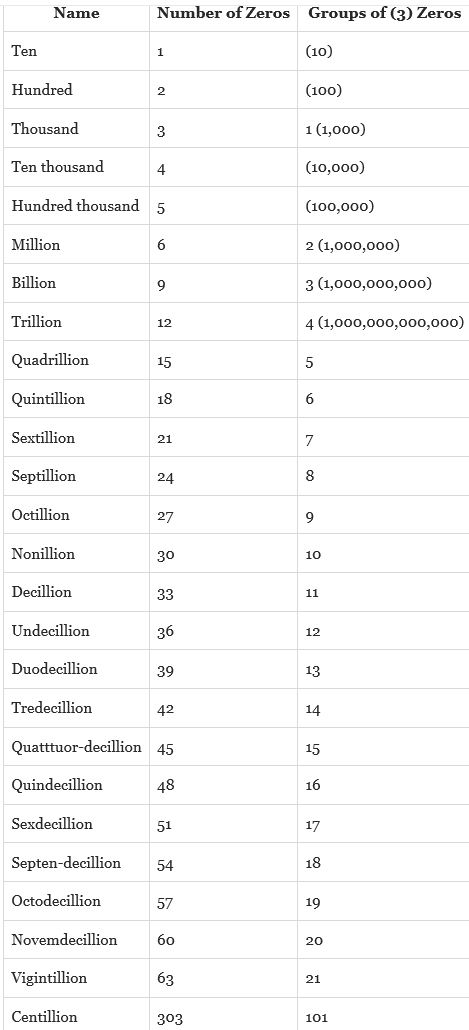Click the number 18 in Quintillion row
Viewport: 469px width, 1030px height.
tap(165, 399)
